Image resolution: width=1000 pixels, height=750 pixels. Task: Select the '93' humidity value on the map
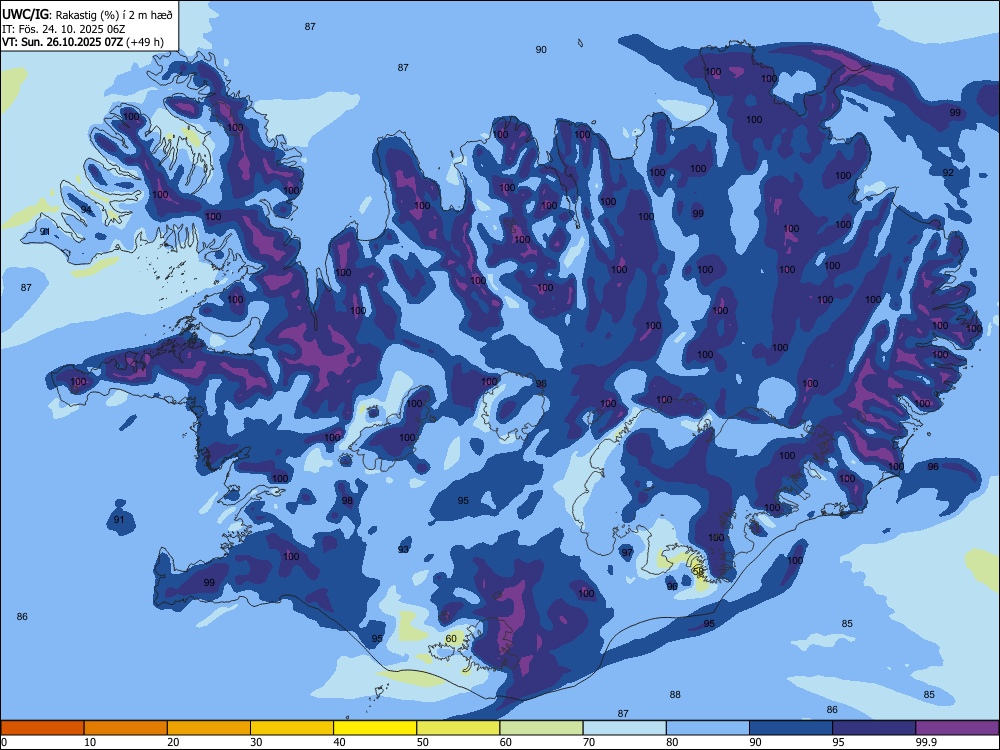click(x=403, y=550)
